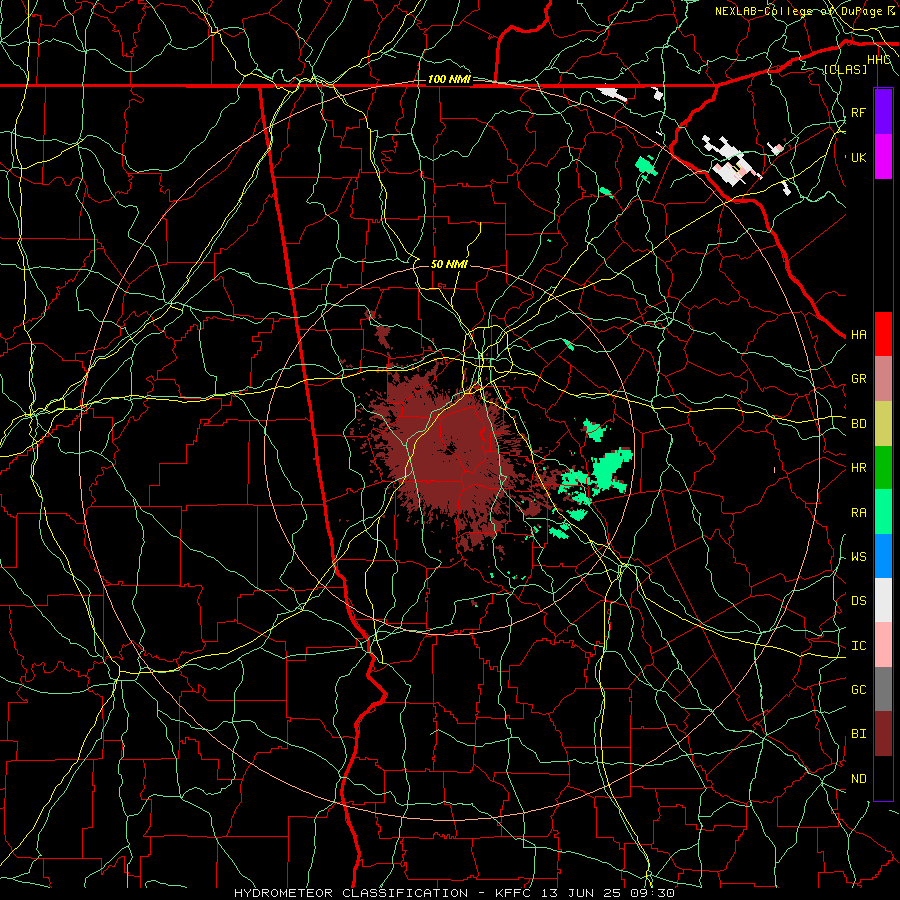This screenshot has width=900, height=900.
Task: Click the 'RA' legend label
Action: (858, 513)
